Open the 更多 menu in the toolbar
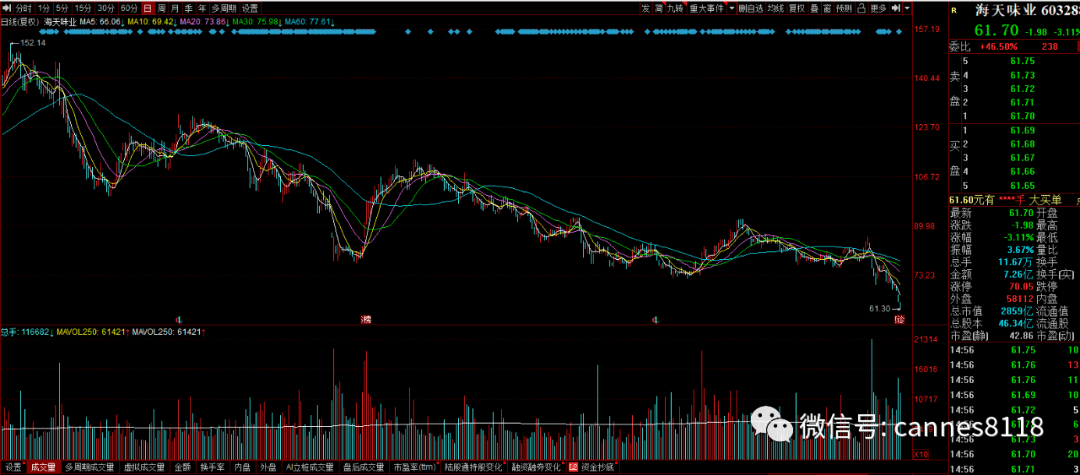Image resolution: width=1080 pixels, height=475 pixels. tap(880, 8)
